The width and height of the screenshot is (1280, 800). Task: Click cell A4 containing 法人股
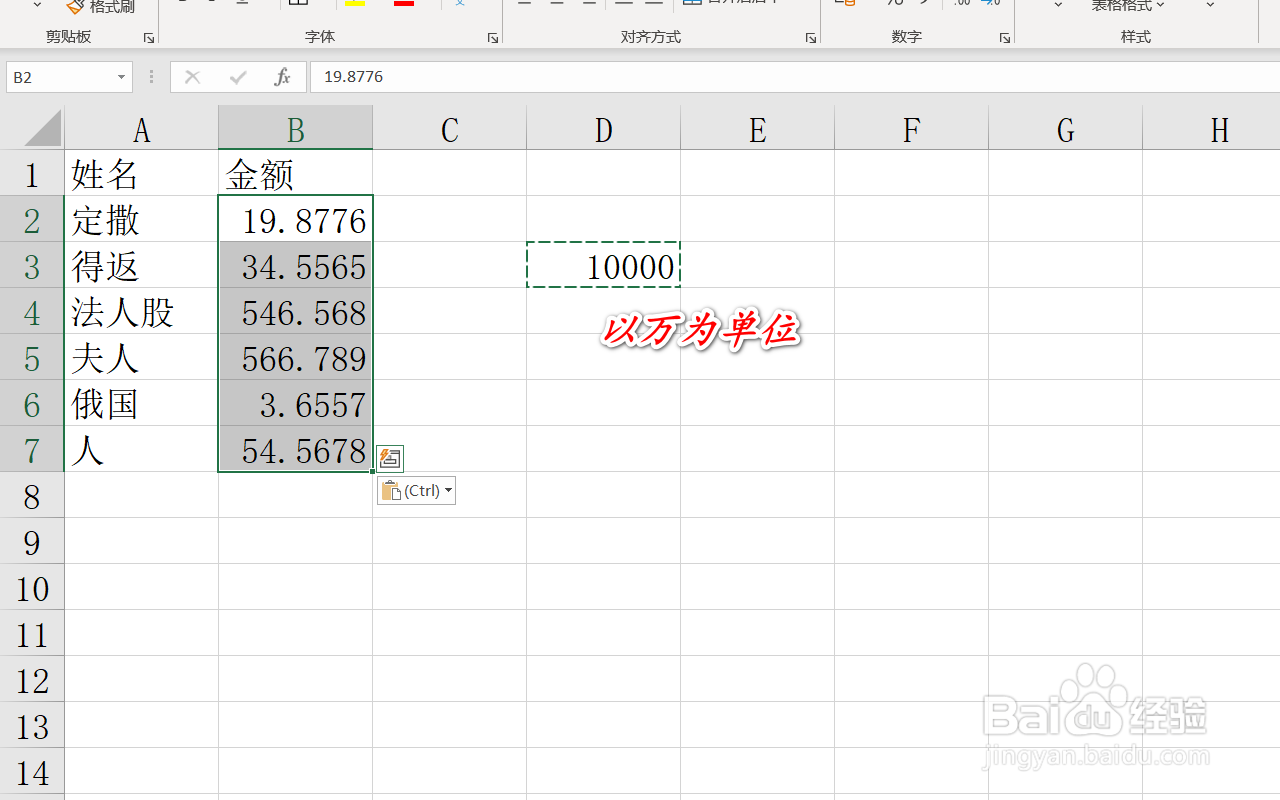tap(142, 312)
